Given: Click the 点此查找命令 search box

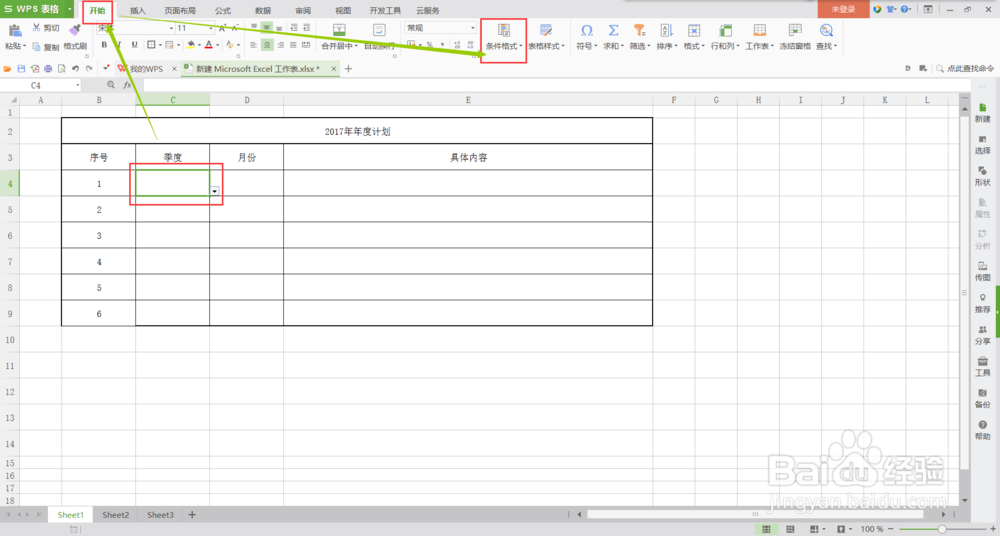Looking at the screenshot, I should point(964,68).
